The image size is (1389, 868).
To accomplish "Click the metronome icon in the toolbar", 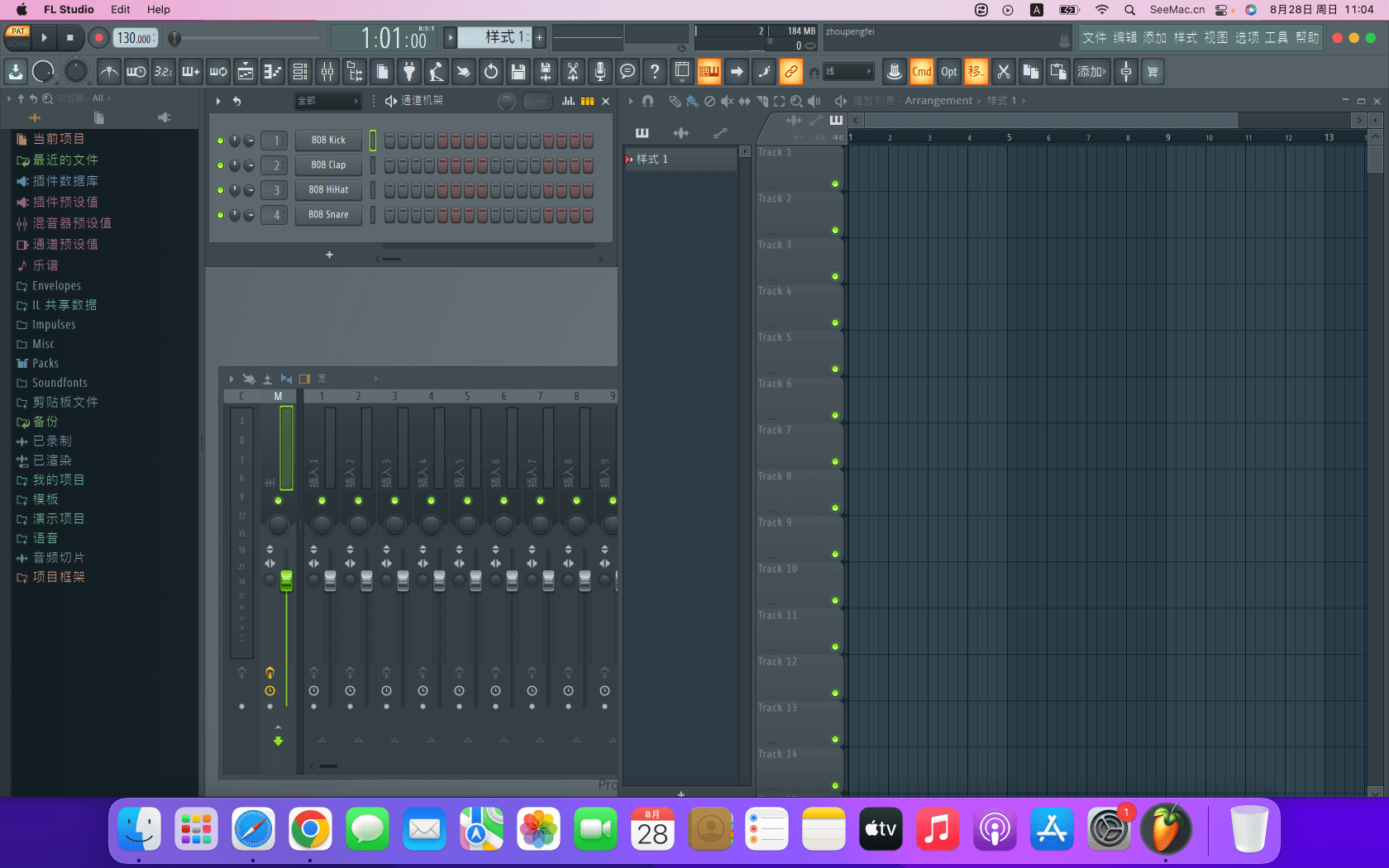I will (108, 72).
